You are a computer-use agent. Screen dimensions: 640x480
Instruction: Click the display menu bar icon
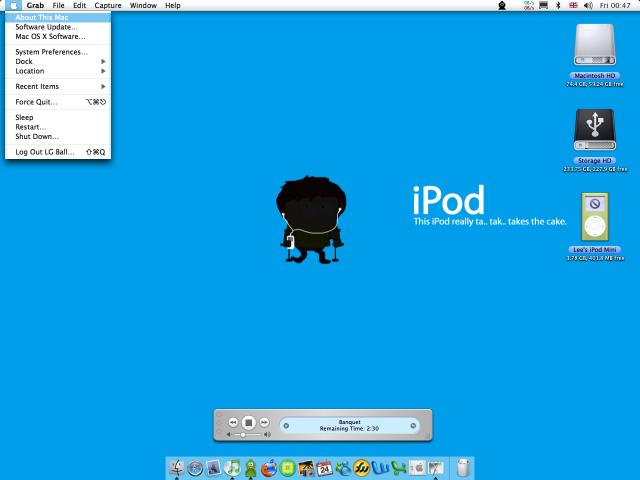point(543,5)
